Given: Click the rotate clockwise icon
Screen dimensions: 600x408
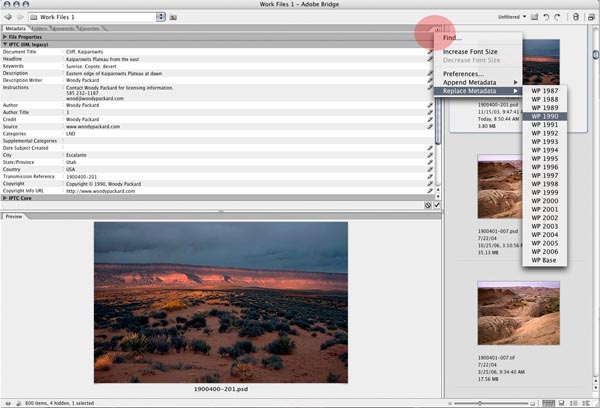Looking at the screenshot, I should point(559,17).
